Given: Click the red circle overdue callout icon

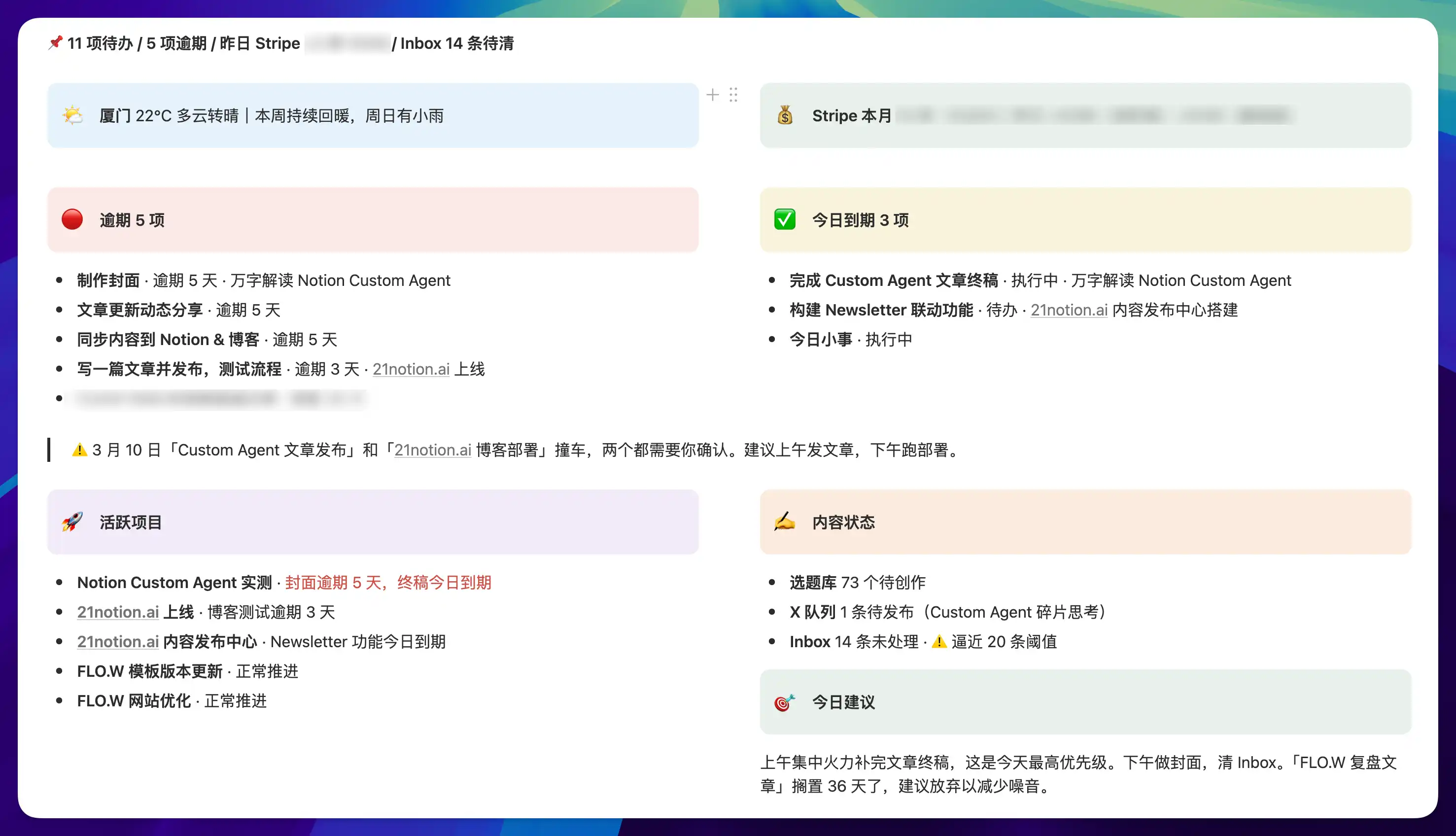Looking at the screenshot, I should 72,219.
